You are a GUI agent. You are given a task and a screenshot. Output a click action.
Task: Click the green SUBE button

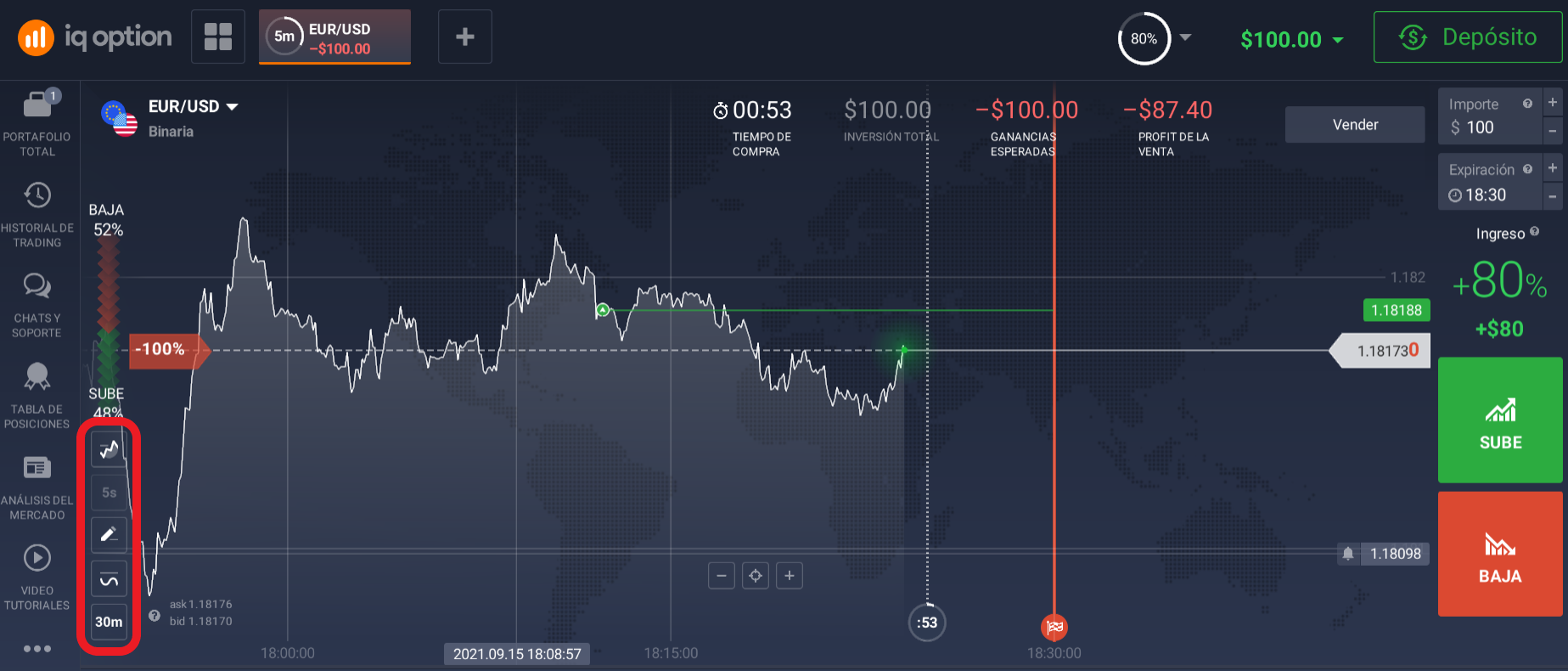pos(1500,420)
